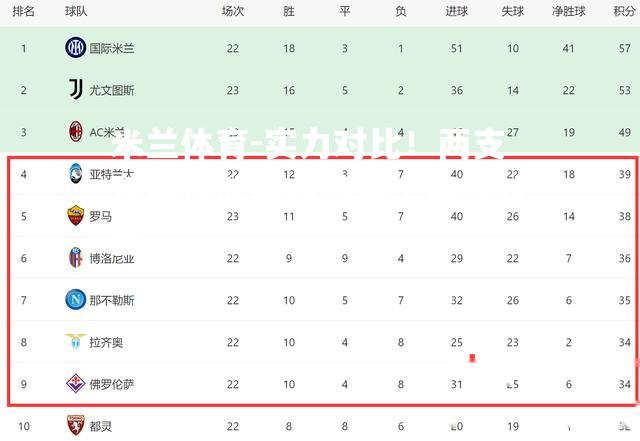Click the 进球 column header
Viewport: 640px width, 441px height.
coord(457,11)
